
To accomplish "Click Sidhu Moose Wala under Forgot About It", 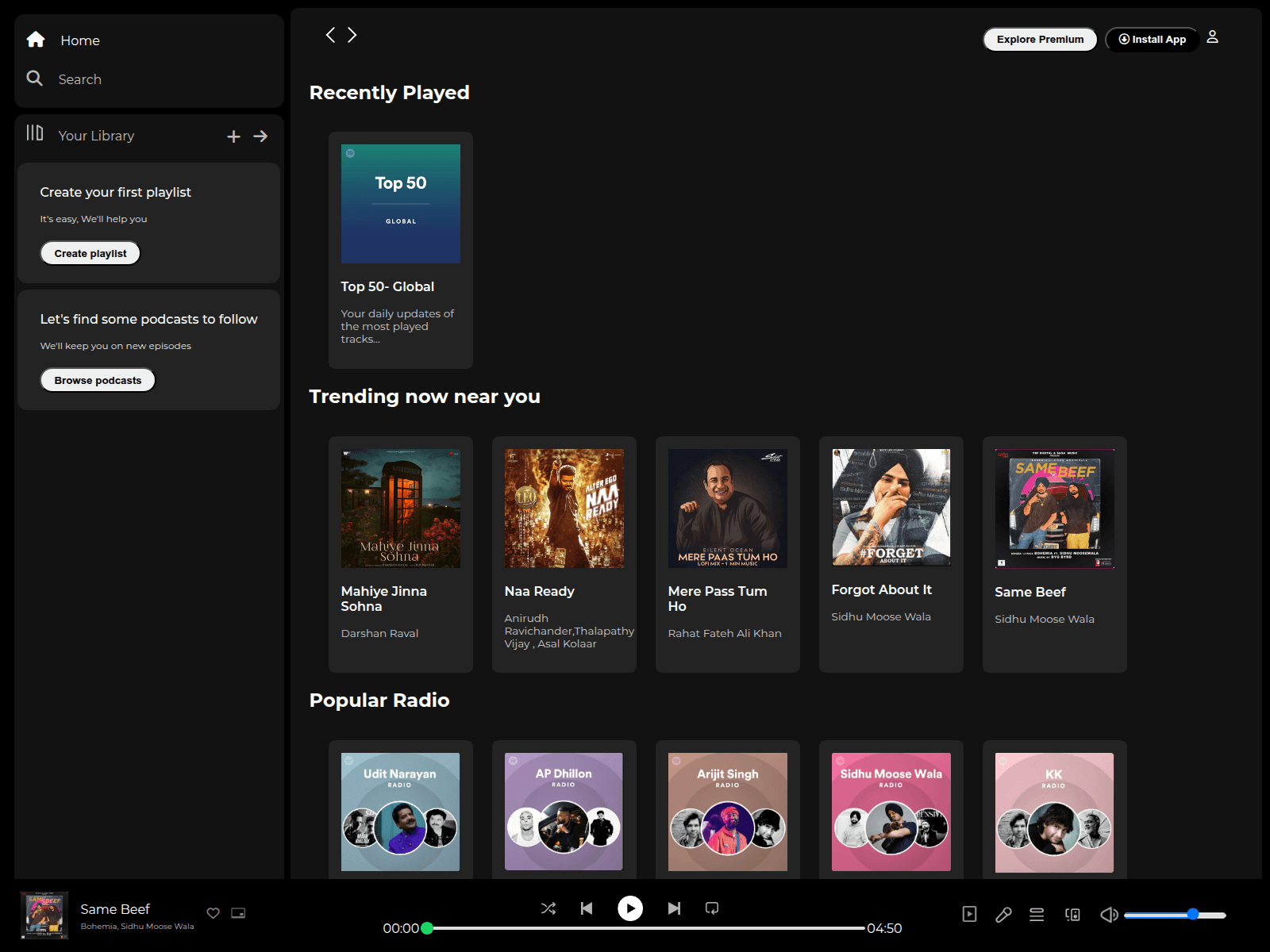I will [881, 616].
